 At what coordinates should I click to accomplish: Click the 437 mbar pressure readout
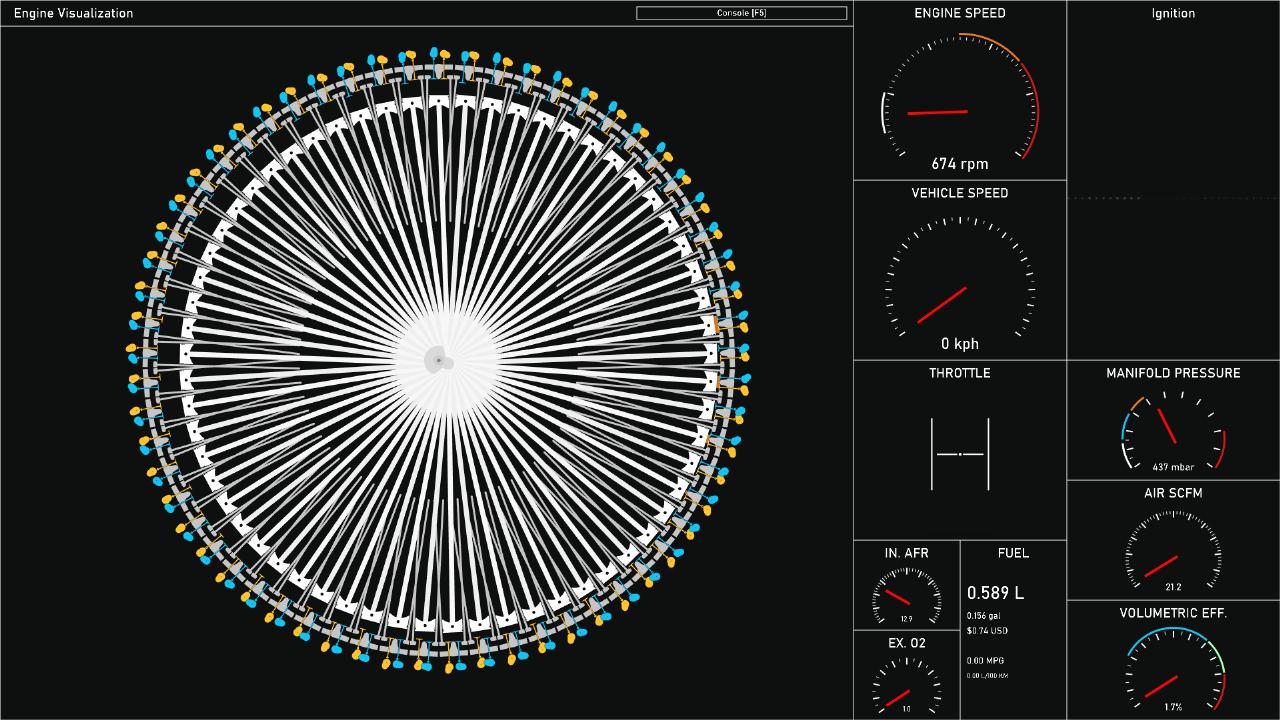[1173, 467]
